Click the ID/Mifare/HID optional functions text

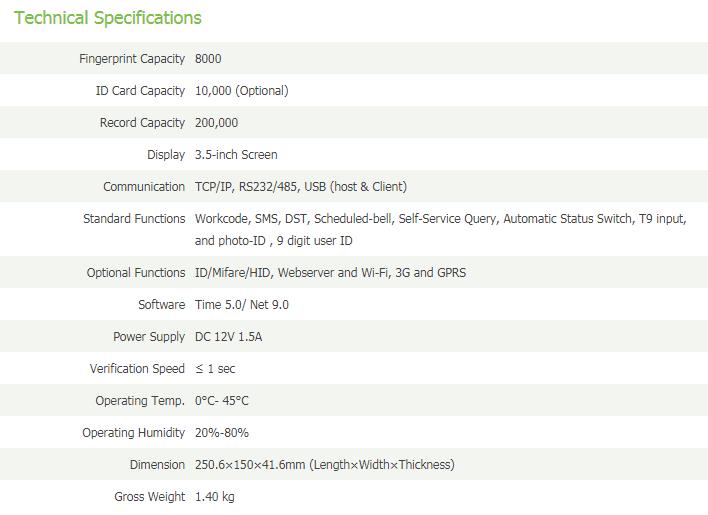pyautogui.click(x=331, y=273)
